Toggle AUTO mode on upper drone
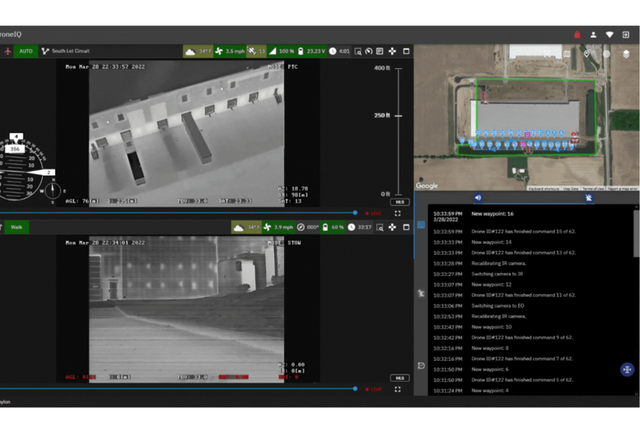This screenshot has width=640, height=427. (x=26, y=50)
